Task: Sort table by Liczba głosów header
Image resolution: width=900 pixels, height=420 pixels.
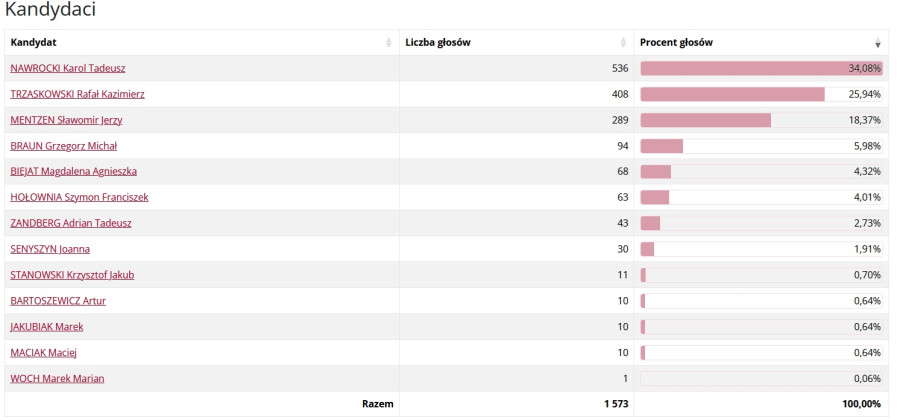Action: click(438, 43)
